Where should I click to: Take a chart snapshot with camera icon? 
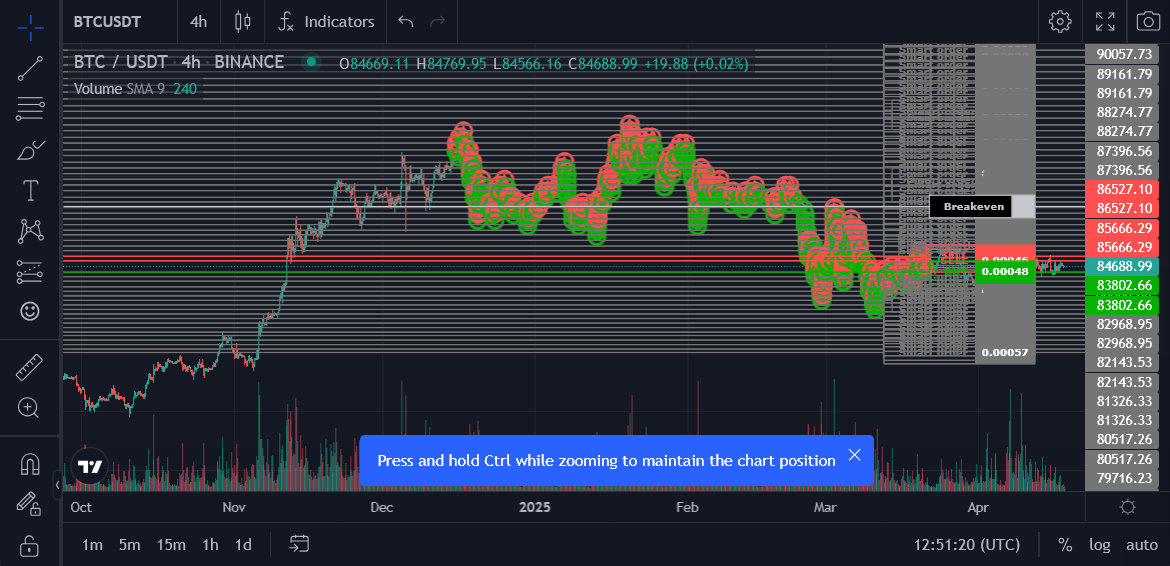click(1148, 22)
